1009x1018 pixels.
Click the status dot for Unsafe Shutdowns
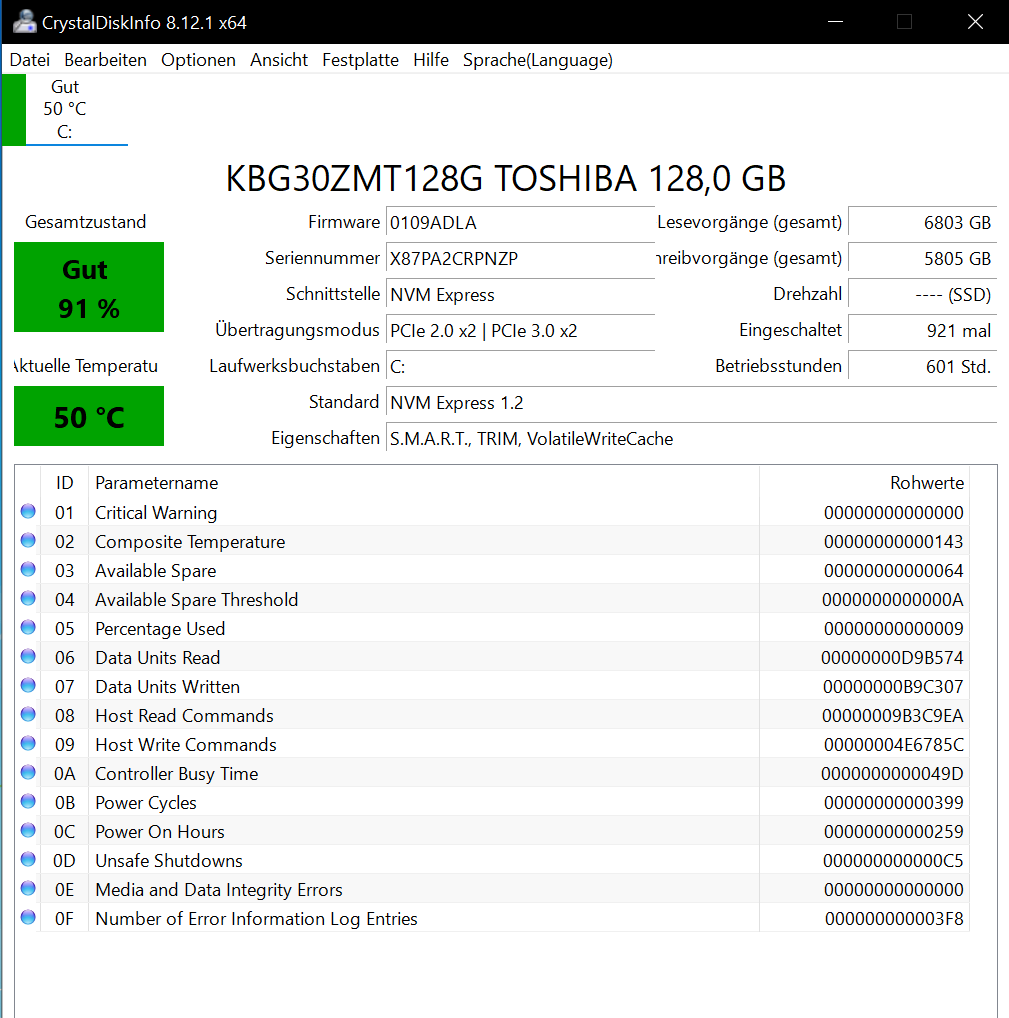(28, 860)
